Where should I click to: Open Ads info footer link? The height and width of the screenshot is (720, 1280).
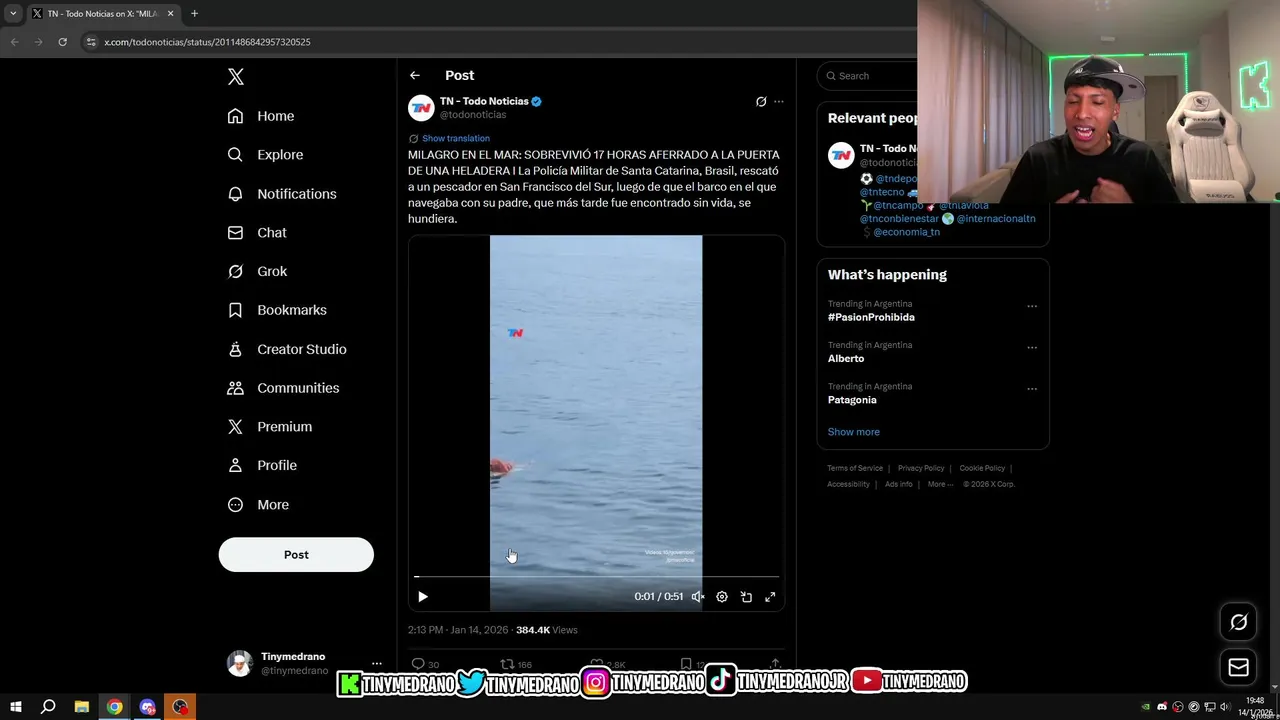[899, 484]
